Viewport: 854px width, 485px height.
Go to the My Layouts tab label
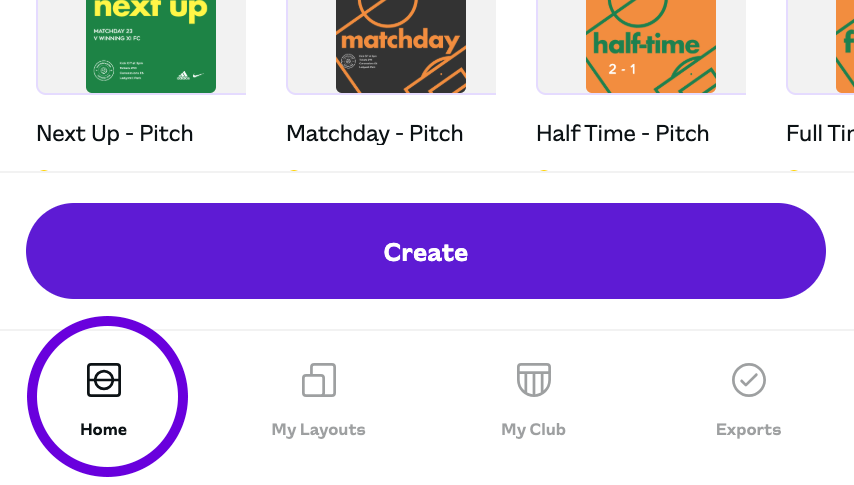click(x=319, y=429)
